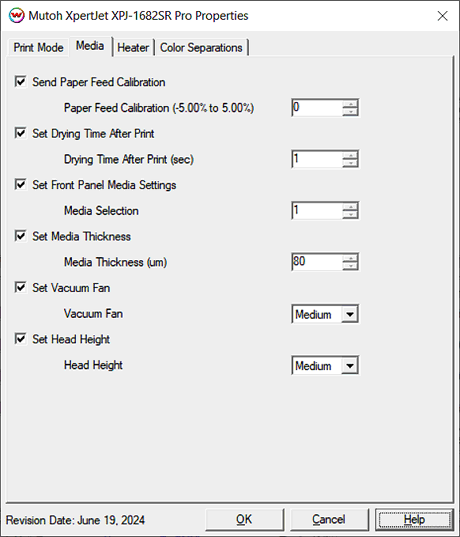This screenshot has height=537, width=460.
Task: Increase Paper Feed Calibration with up arrow
Action: (x=350, y=104)
